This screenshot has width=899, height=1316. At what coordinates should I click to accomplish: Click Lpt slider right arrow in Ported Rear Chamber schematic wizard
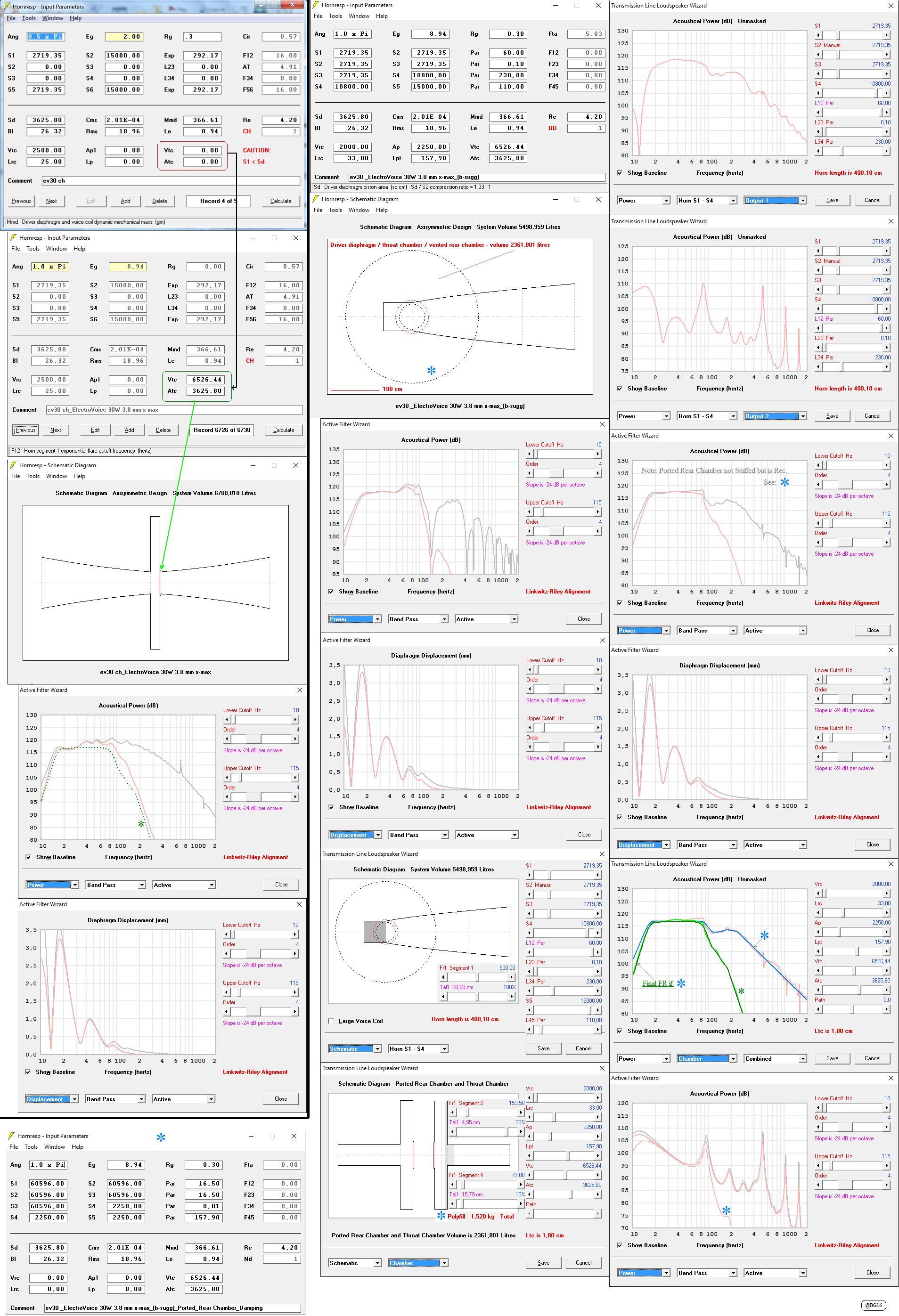pos(598,1155)
